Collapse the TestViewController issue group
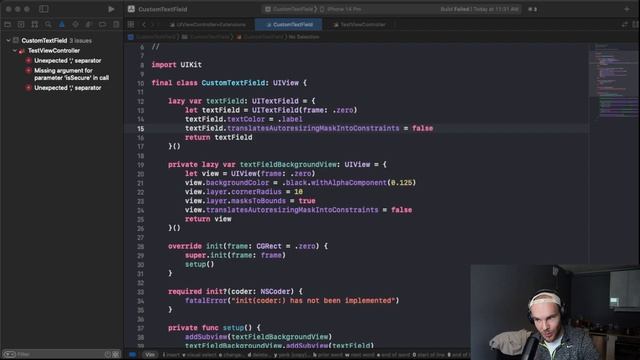Image resolution: width=640 pixels, height=360 pixels. click(15, 51)
